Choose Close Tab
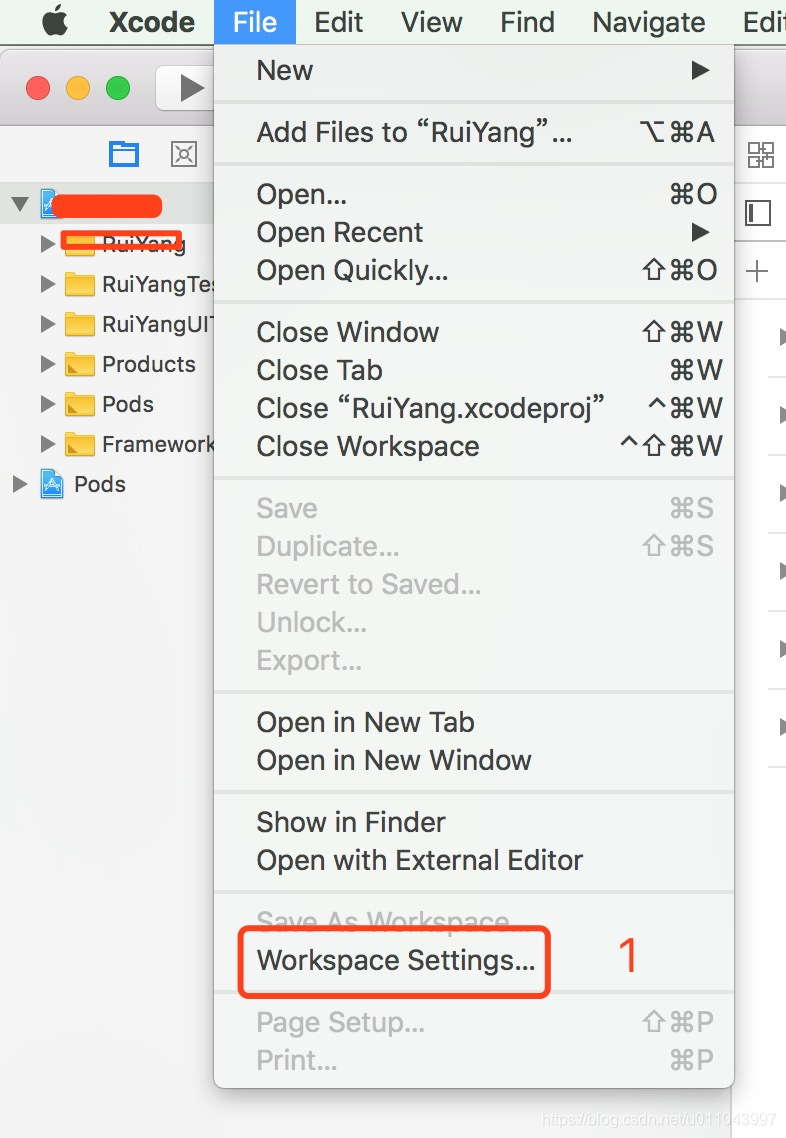The width and height of the screenshot is (786, 1138). [474, 370]
